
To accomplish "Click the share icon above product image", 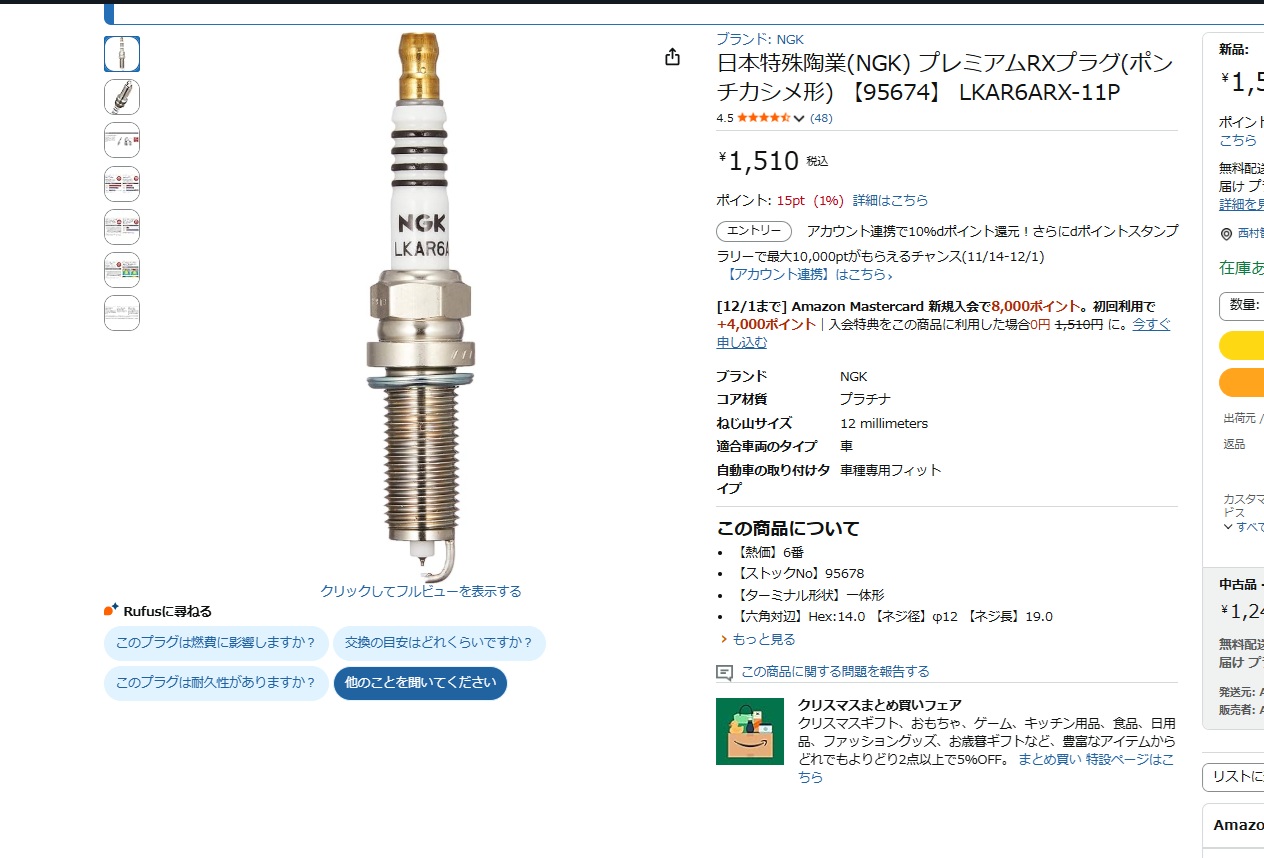I will click(672, 57).
